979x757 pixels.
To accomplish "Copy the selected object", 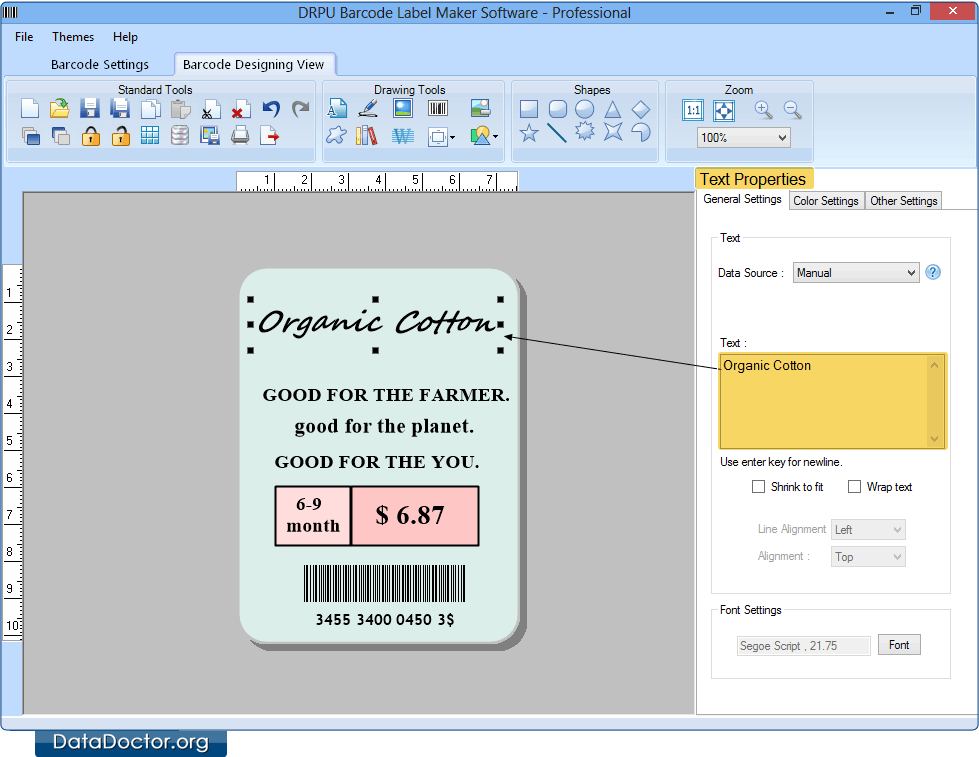I will [x=150, y=109].
